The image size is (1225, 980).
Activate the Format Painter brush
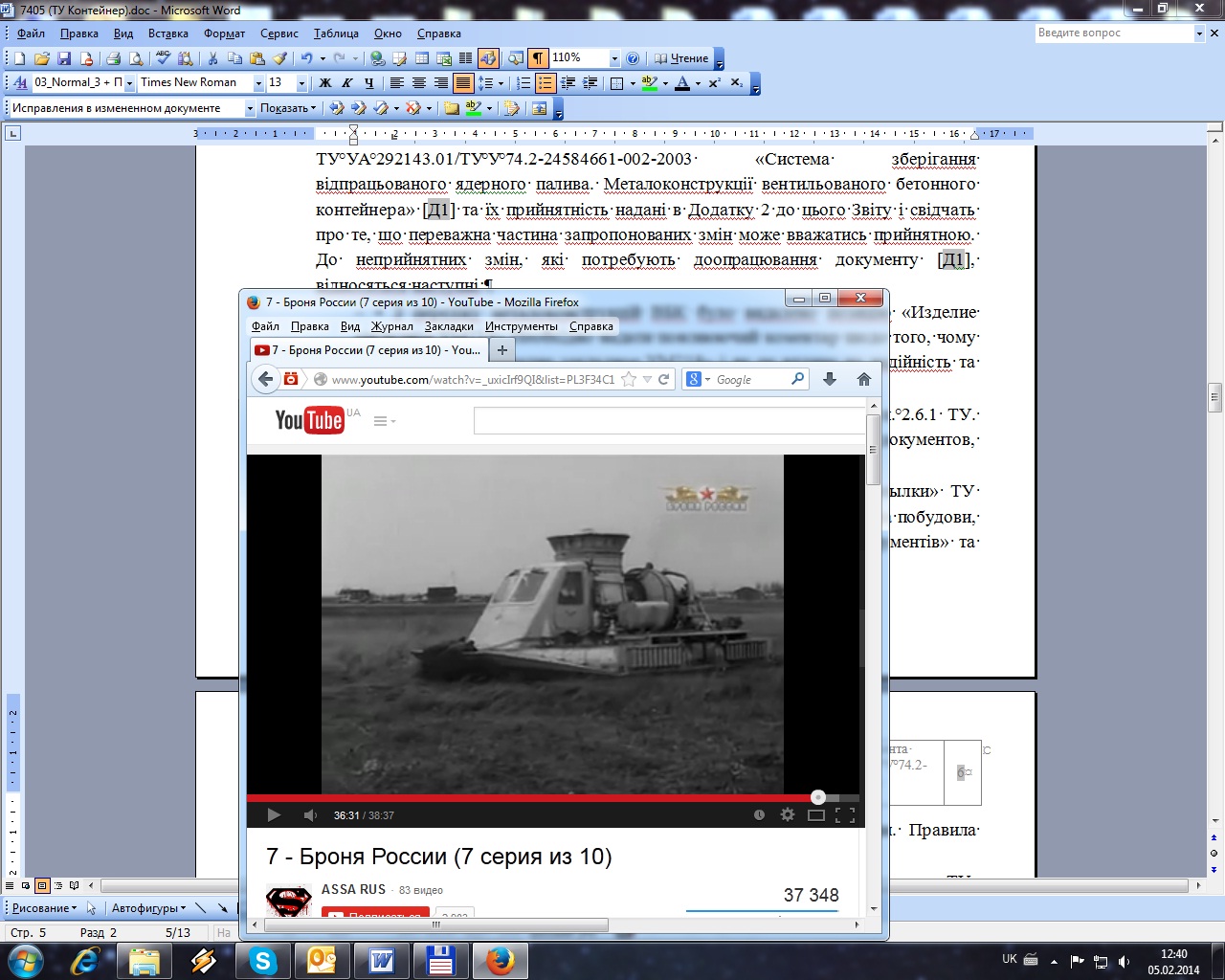pyautogui.click(x=278, y=58)
